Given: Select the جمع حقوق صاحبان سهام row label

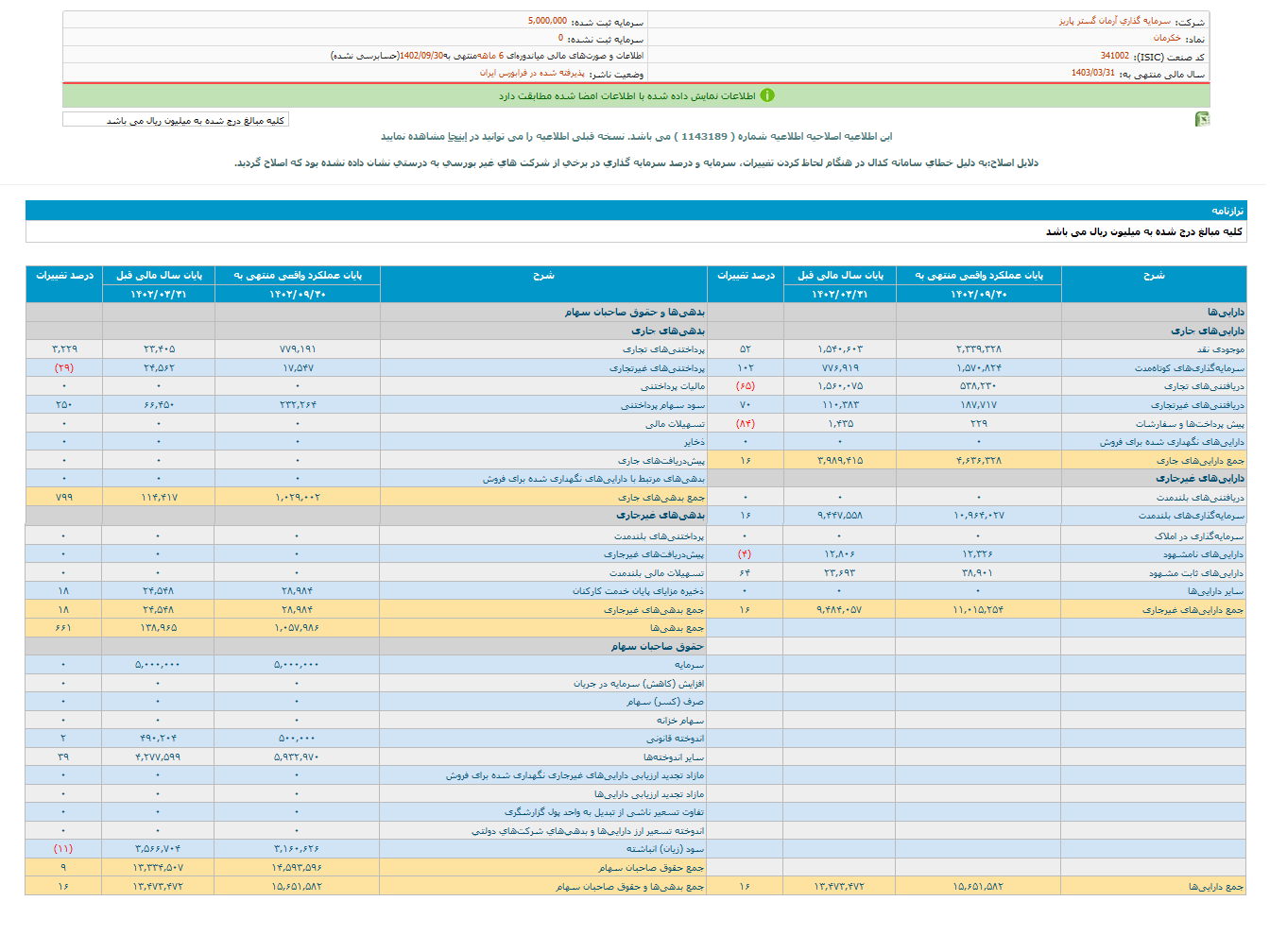Looking at the screenshot, I should (x=651, y=868).
